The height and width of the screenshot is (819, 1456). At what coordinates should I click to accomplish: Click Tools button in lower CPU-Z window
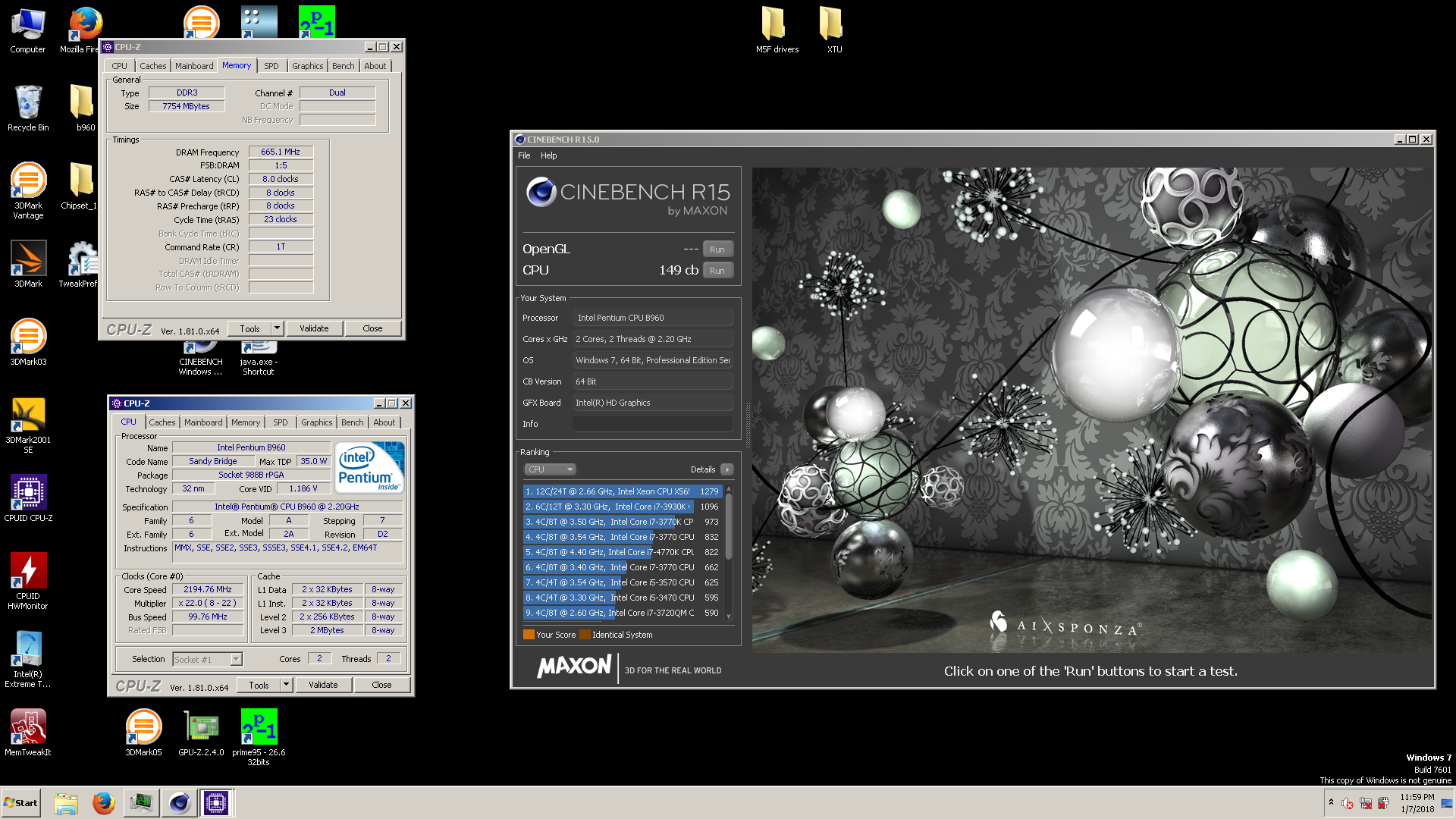click(x=259, y=685)
